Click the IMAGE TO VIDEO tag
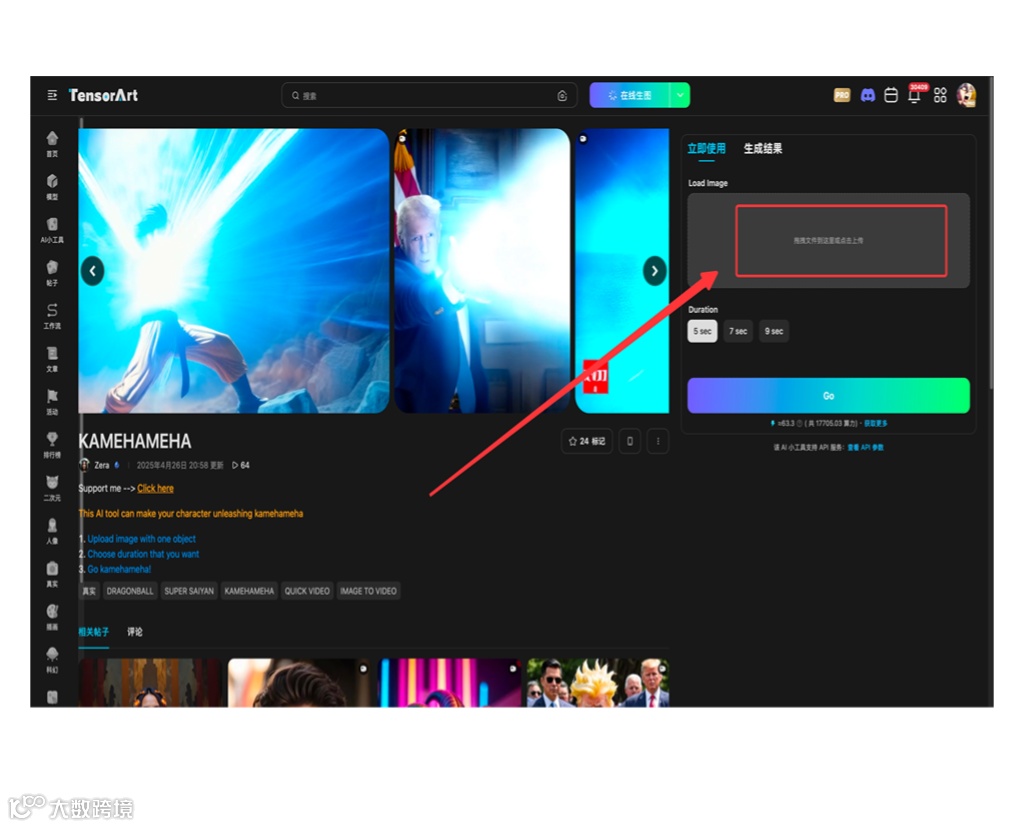 (x=368, y=591)
